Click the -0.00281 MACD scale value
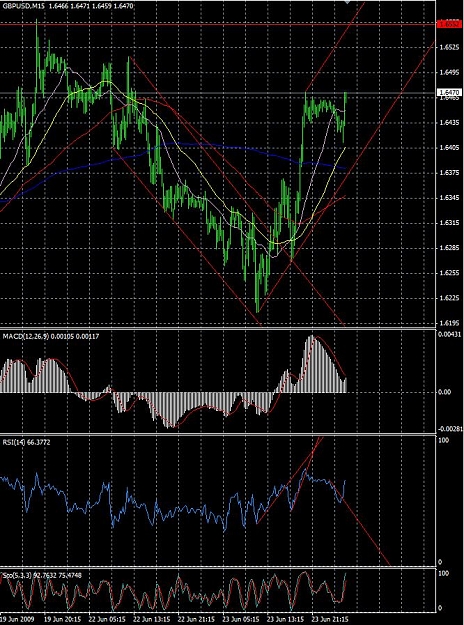This screenshot has width=464, height=625. pyautogui.click(x=450, y=429)
